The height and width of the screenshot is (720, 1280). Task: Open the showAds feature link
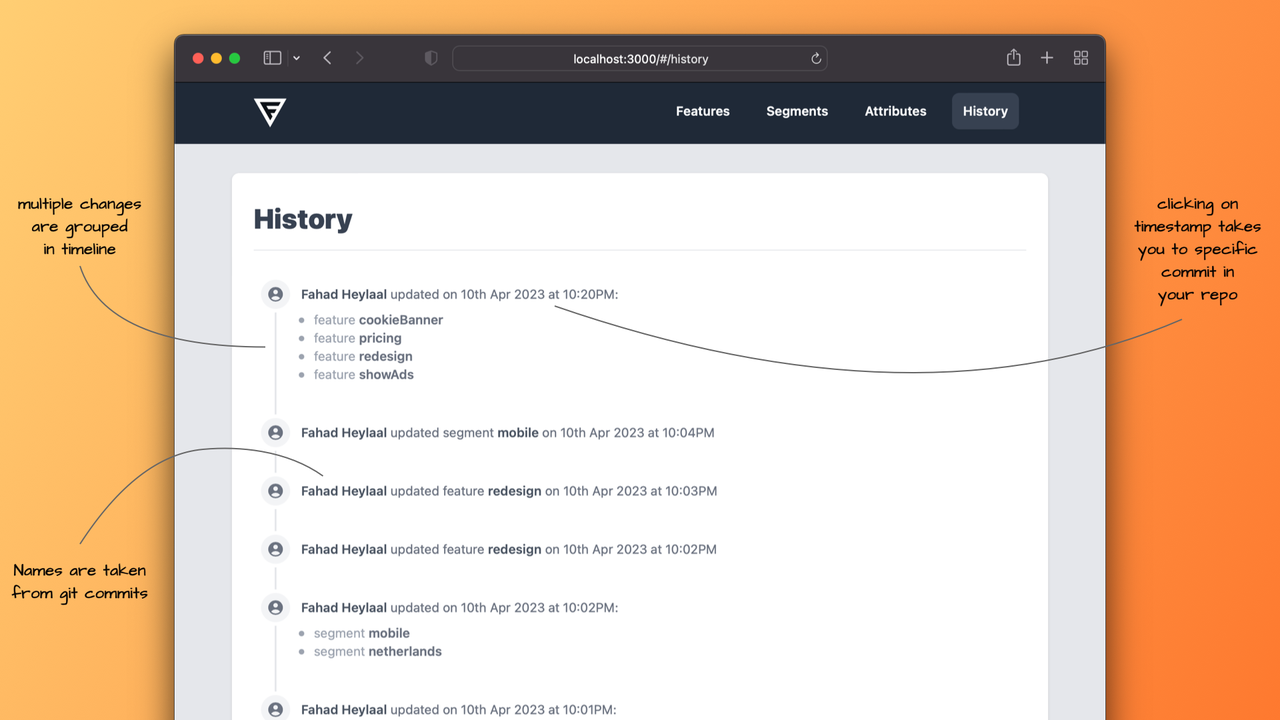click(386, 374)
